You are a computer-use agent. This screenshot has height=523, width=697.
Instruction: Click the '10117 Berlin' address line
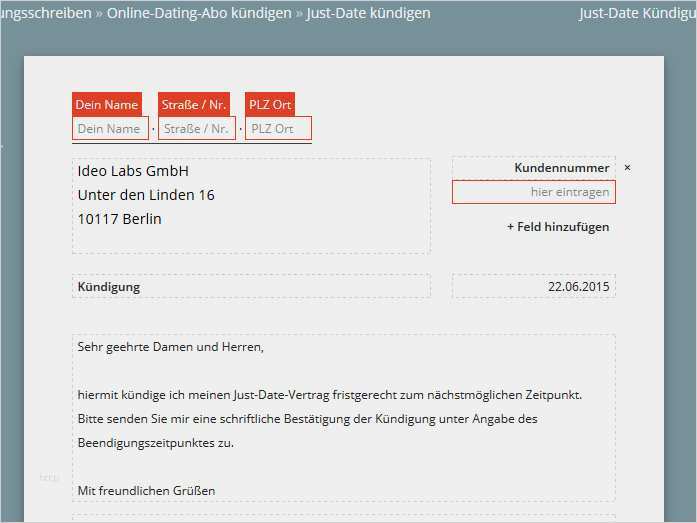coord(119,219)
